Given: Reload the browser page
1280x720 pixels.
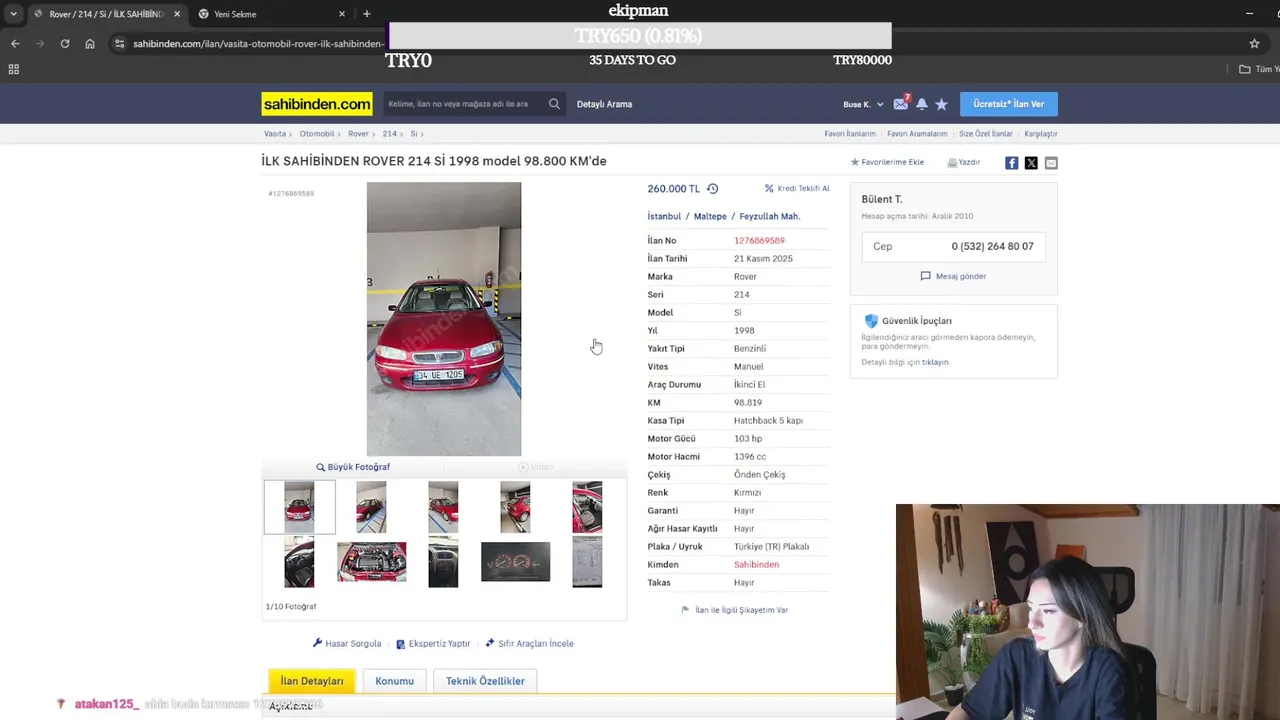Looking at the screenshot, I should [65, 44].
